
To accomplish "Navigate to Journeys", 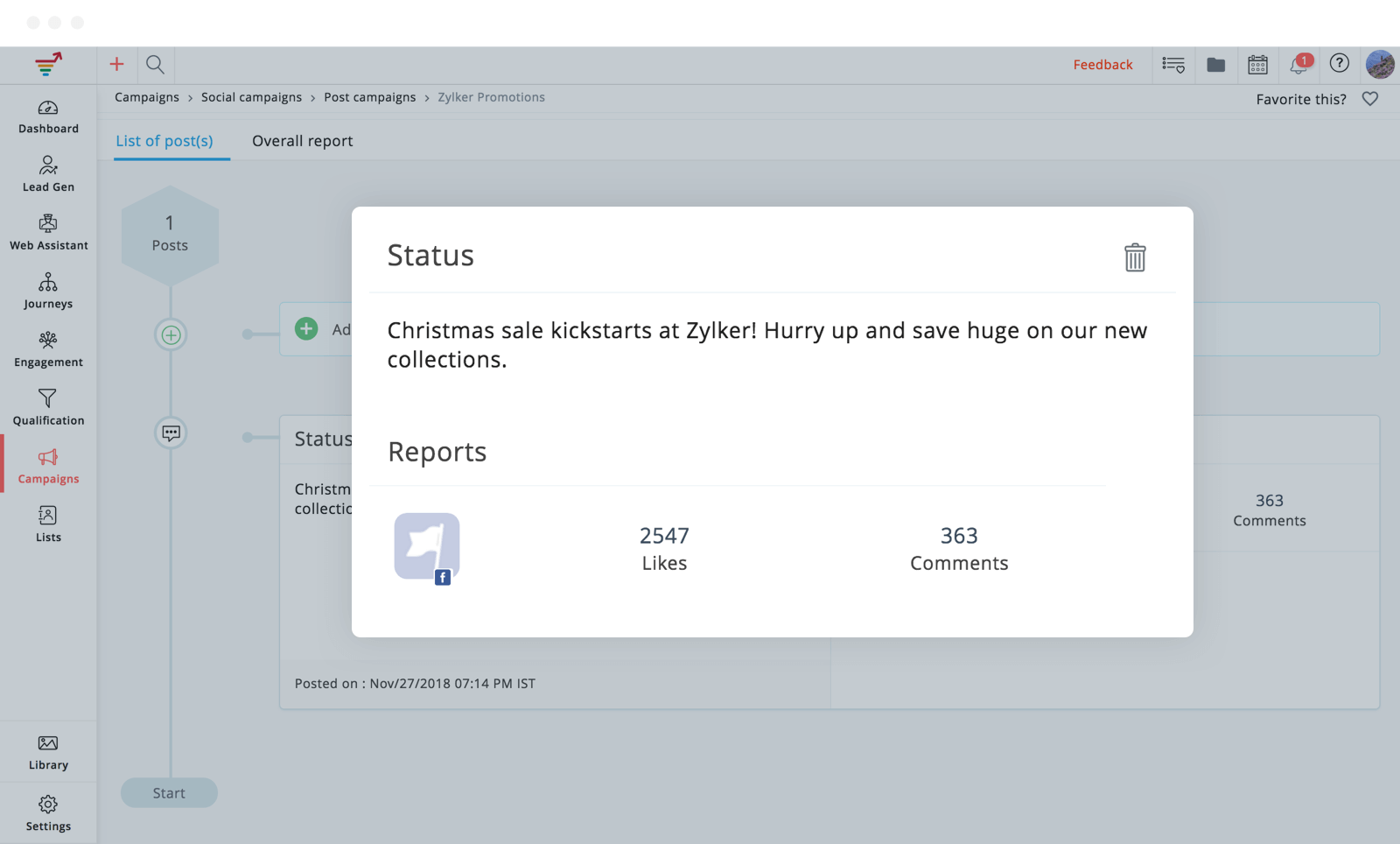I will pyautogui.click(x=48, y=291).
